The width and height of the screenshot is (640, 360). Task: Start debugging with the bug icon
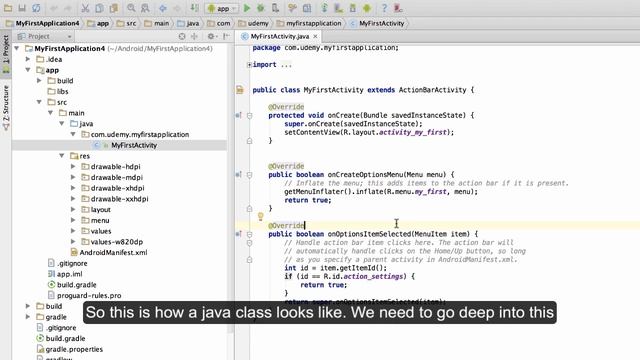pyautogui.click(x=261, y=8)
